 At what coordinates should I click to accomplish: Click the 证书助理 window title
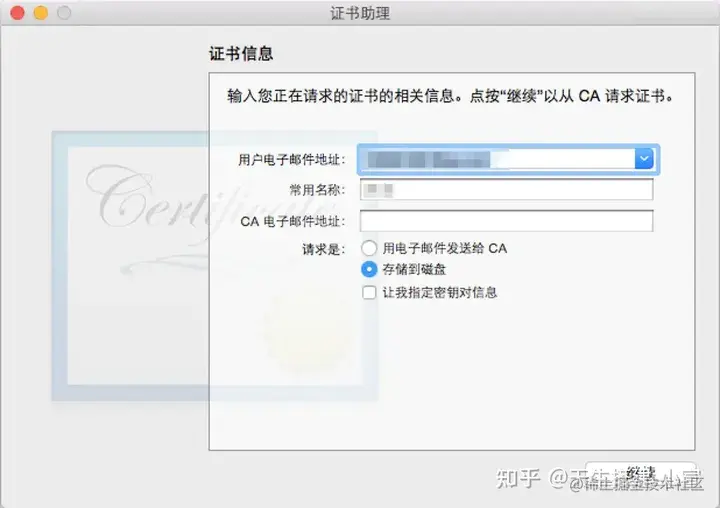(x=360, y=13)
